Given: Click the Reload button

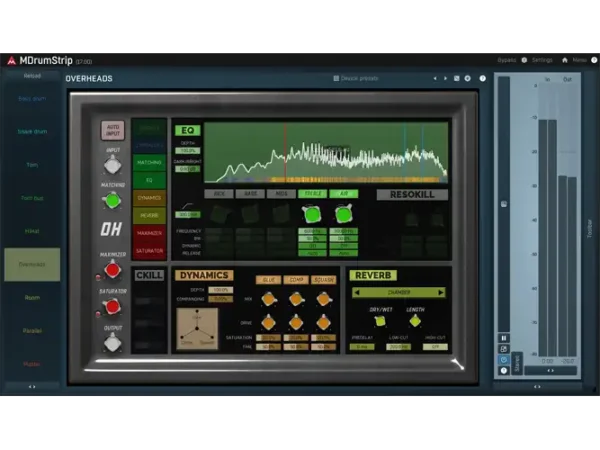Looking at the screenshot, I should pos(32,76).
